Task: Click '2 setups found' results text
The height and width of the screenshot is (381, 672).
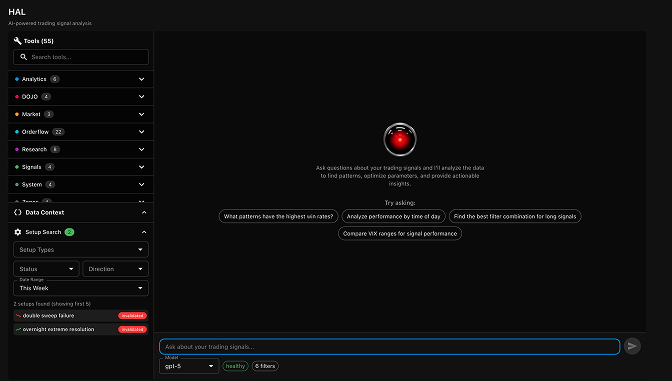Action: coord(52,304)
